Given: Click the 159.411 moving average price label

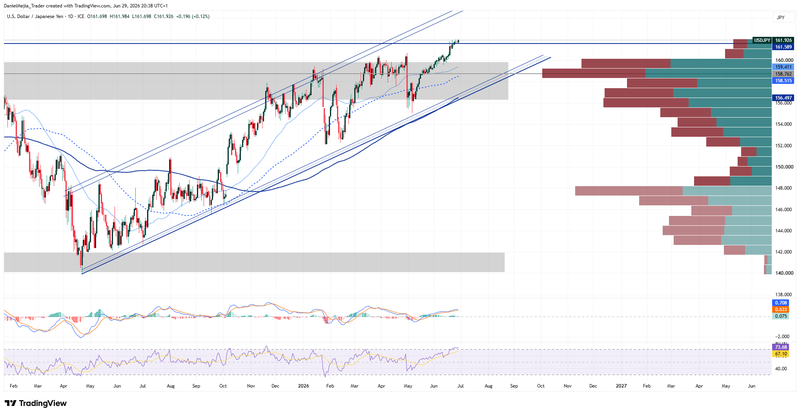Looking at the screenshot, I should [x=783, y=67].
